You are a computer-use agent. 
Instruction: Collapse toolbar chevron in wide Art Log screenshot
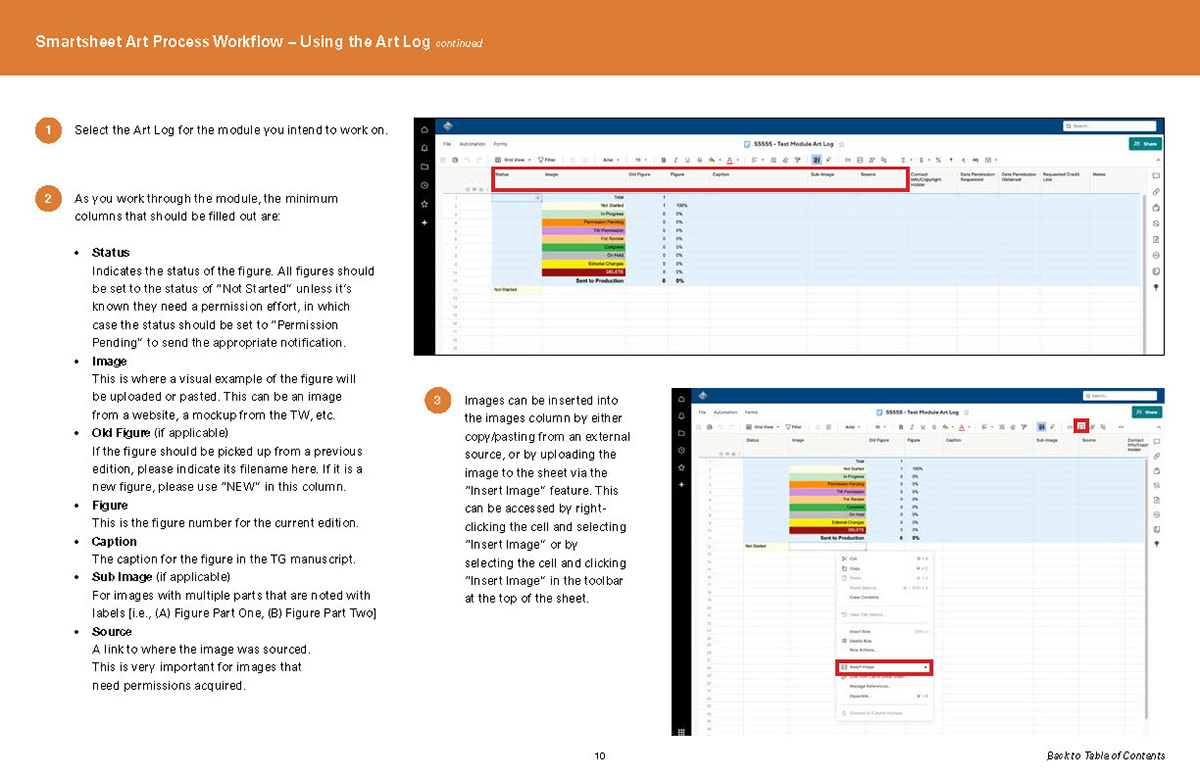pyautogui.click(x=1157, y=160)
